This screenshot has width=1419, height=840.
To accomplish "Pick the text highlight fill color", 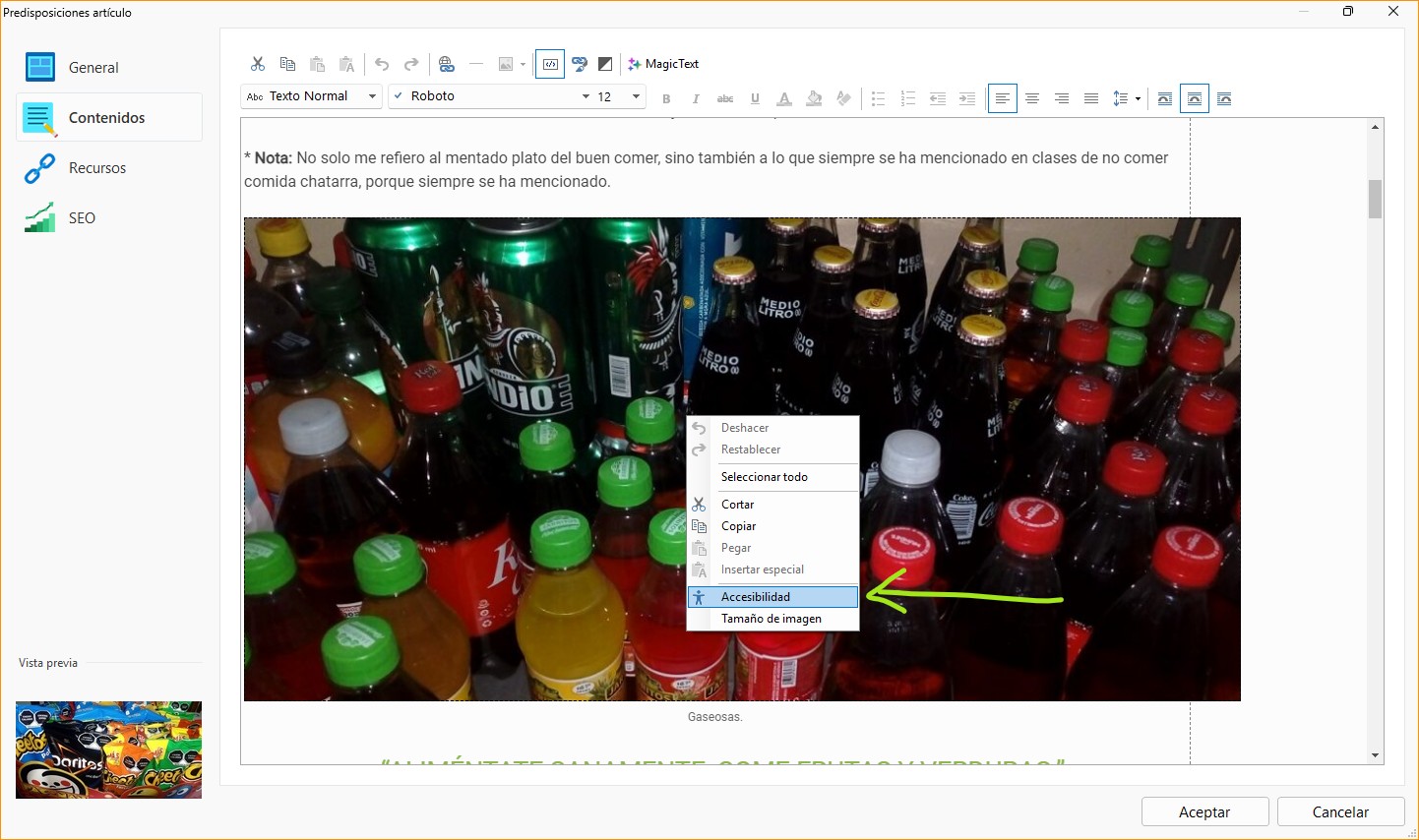I will [814, 98].
